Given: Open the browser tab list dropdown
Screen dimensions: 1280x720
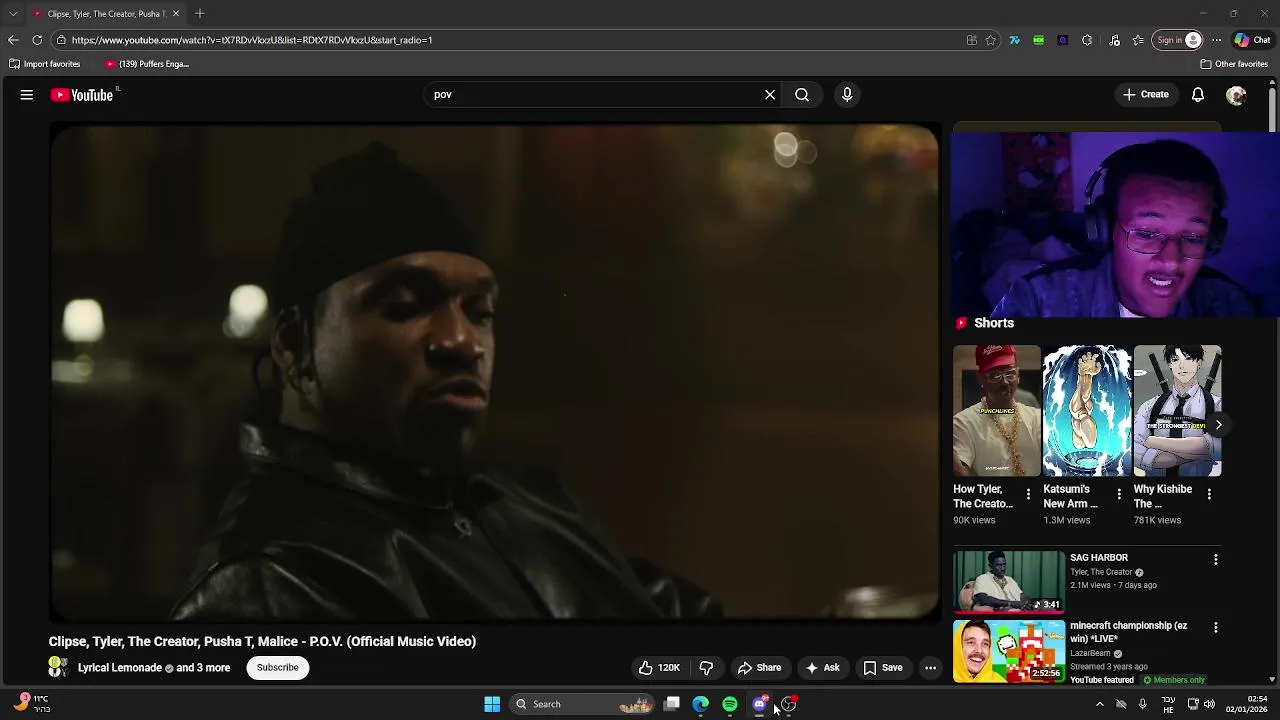Looking at the screenshot, I should pos(13,14).
